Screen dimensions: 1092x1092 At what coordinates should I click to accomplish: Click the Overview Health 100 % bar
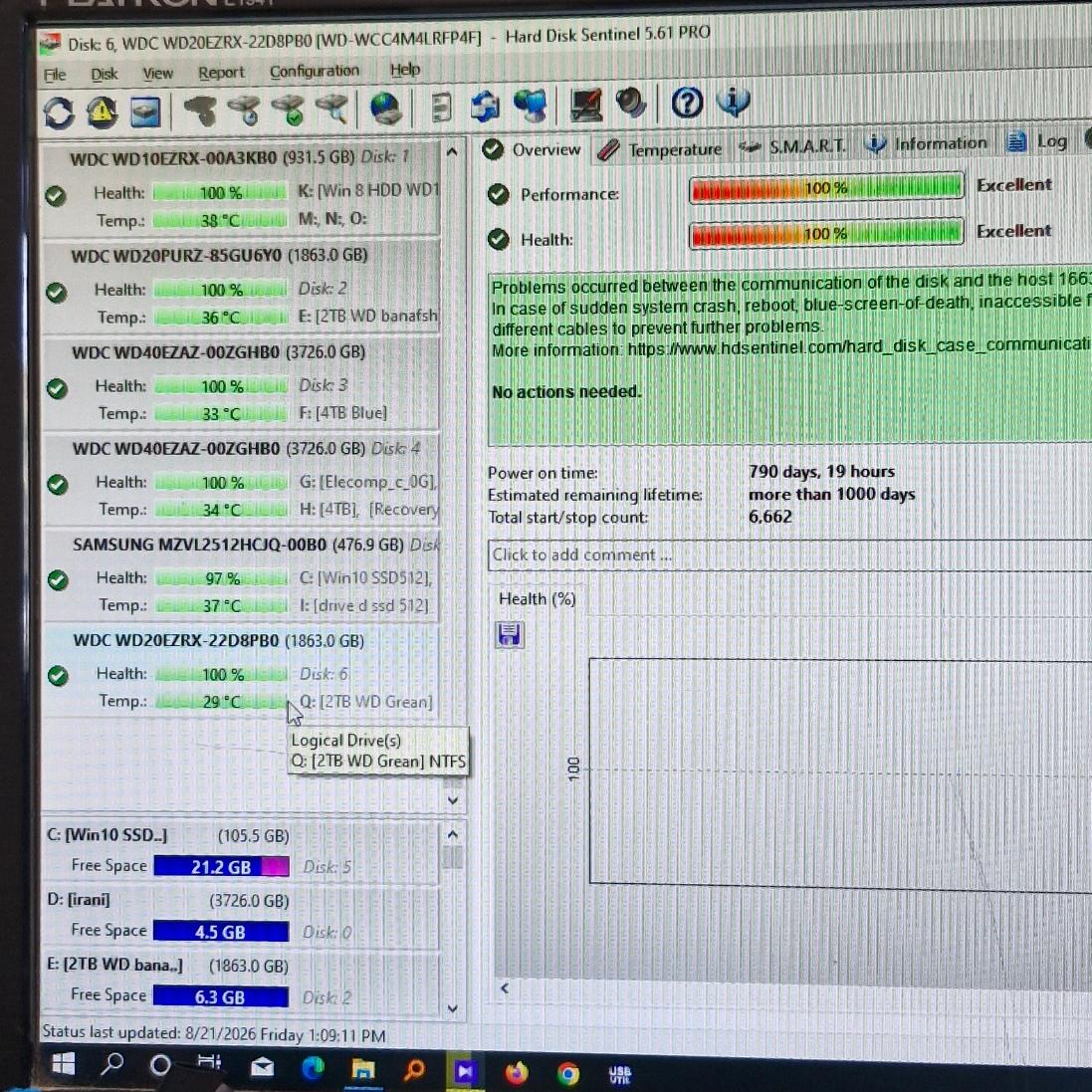coord(826,234)
